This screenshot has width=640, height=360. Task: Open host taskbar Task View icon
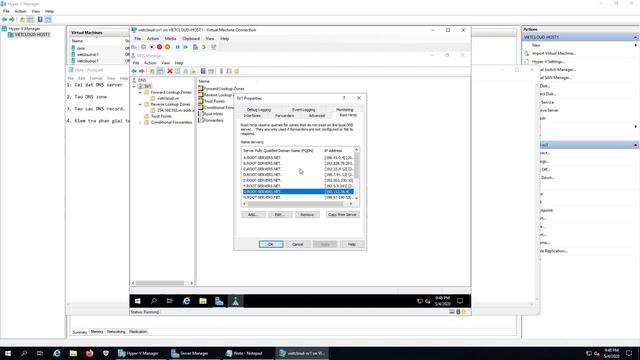point(40,353)
